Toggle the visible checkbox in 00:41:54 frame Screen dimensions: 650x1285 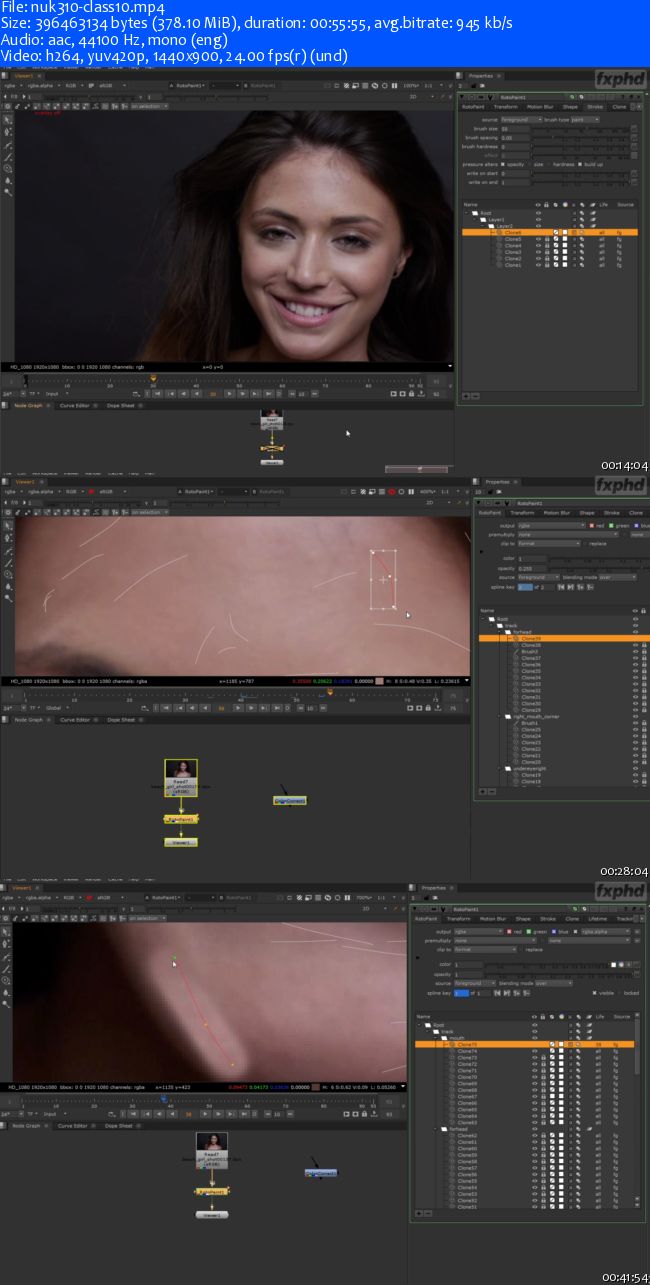594,993
